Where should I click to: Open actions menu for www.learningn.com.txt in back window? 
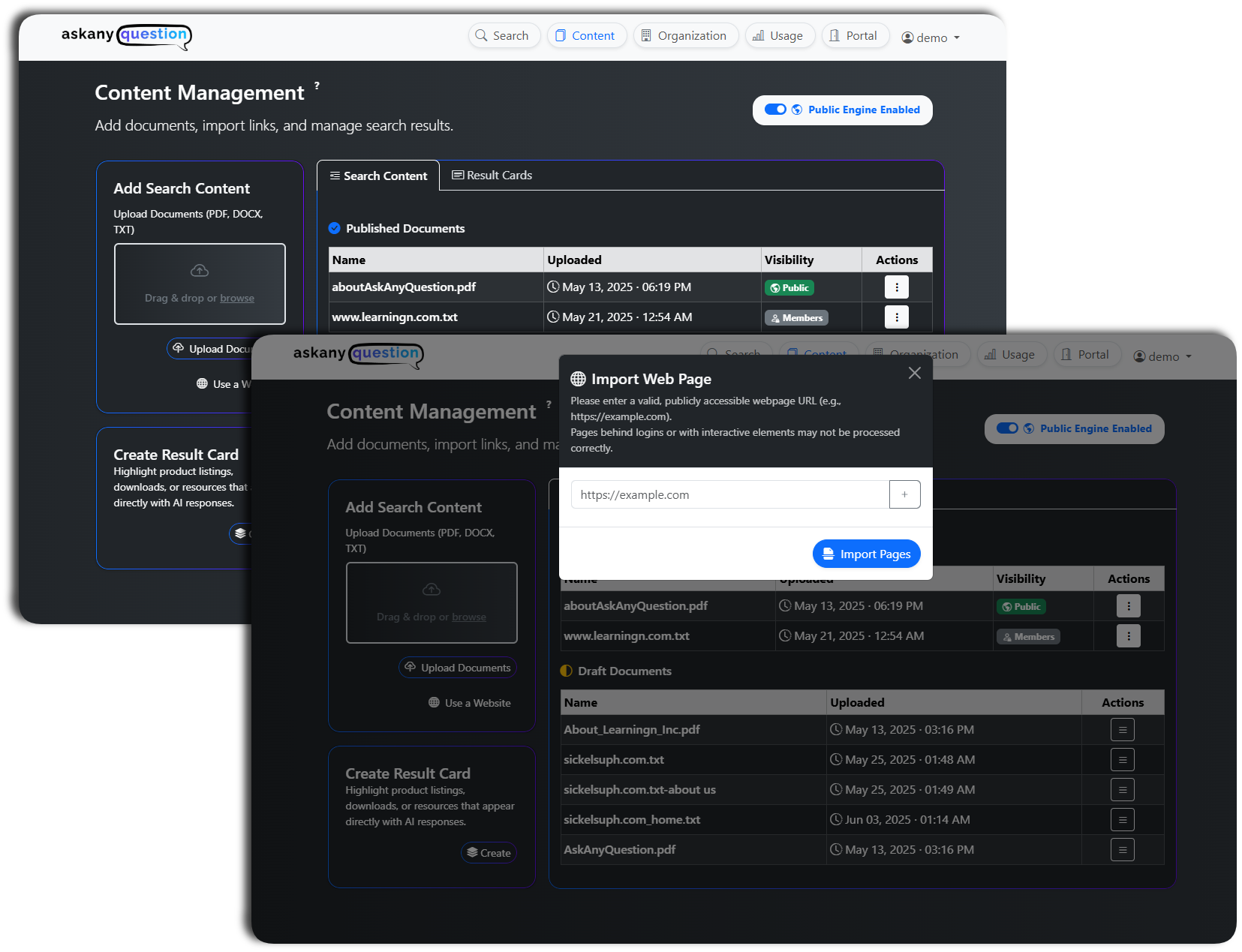[897, 317]
